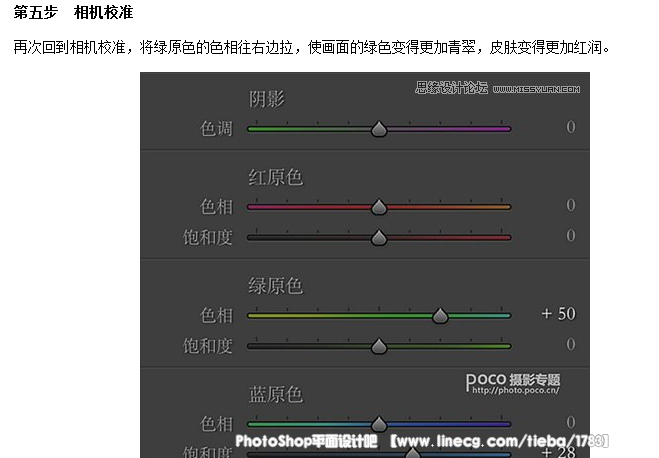Click the red primary hue (色相) slider handle
This screenshot has width=659, height=458.
(x=379, y=207)
